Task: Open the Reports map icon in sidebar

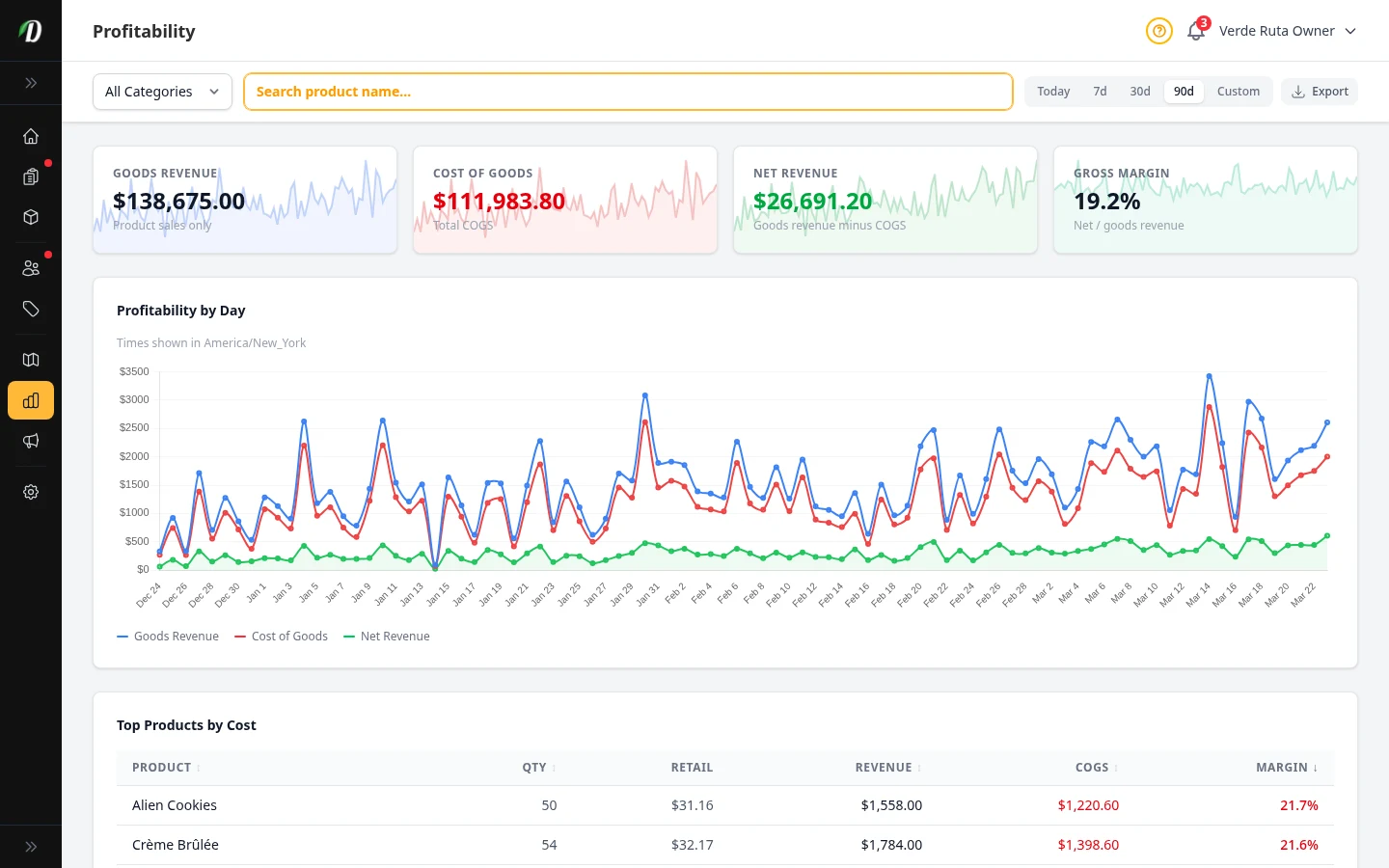Action: click(x=31, y=360)
